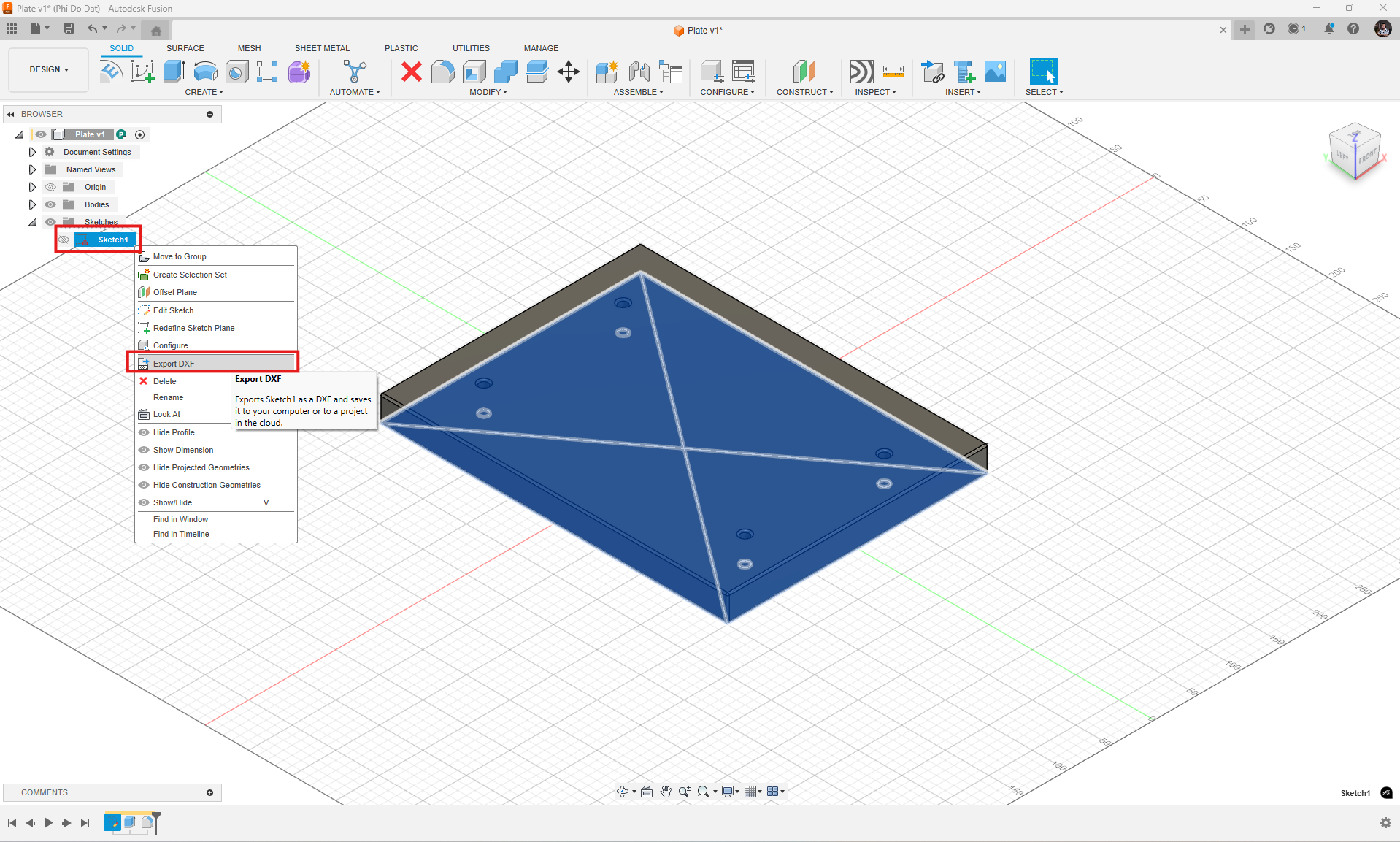This screenshot has height=842, width=1400.
Task: Open the CONSTRUCT dropdown menu
Action: click(805, 92)
